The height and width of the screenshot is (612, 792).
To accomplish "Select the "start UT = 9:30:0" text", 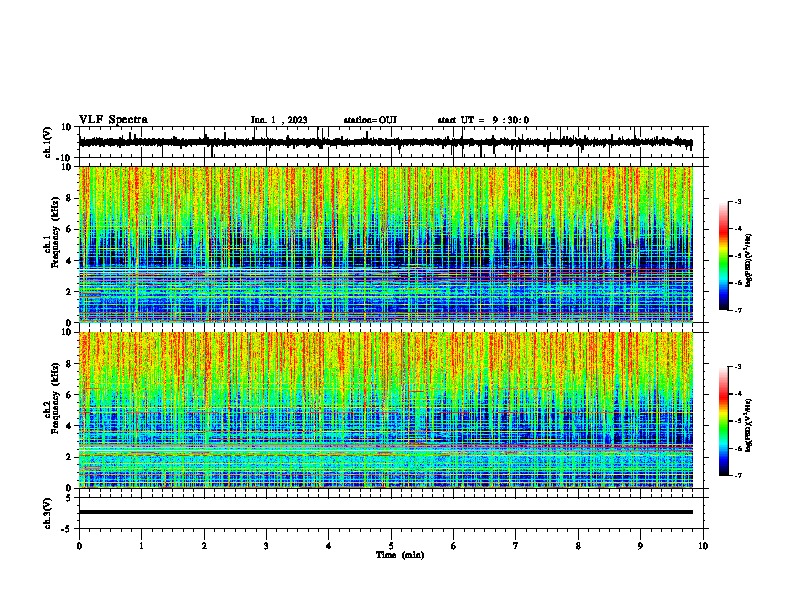I will pos(483,120).
